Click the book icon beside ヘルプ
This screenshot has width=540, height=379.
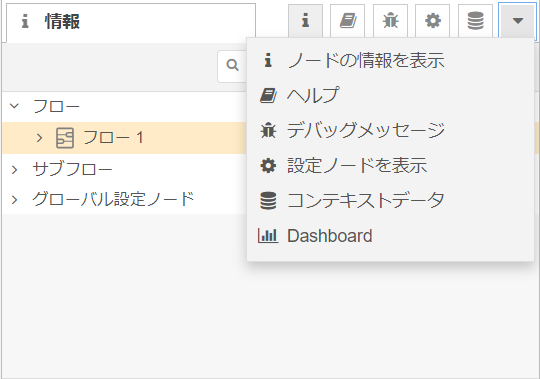coord(268,95)
